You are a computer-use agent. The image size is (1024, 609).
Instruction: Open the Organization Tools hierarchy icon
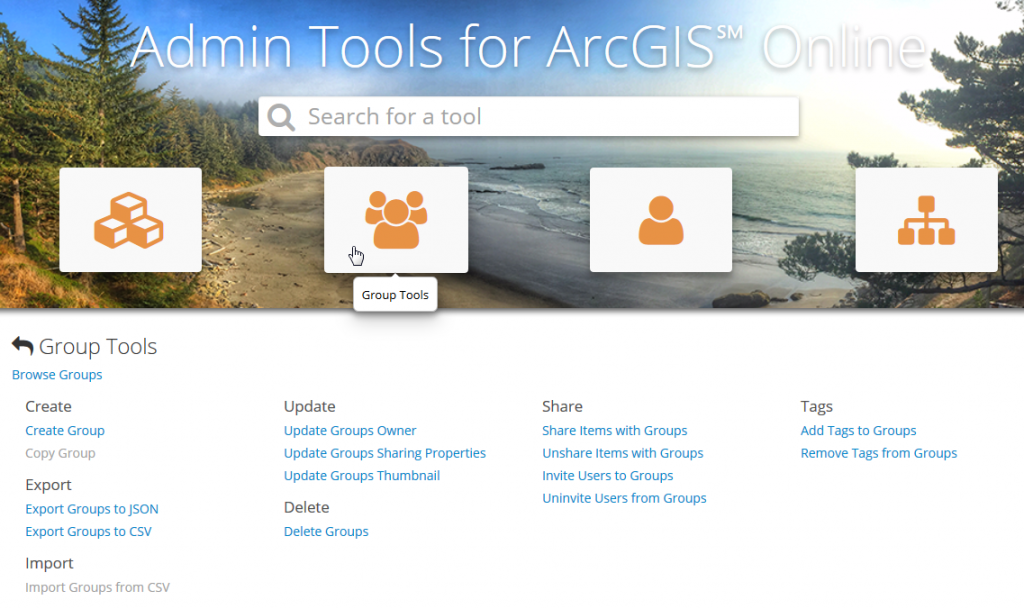(925, 218)
